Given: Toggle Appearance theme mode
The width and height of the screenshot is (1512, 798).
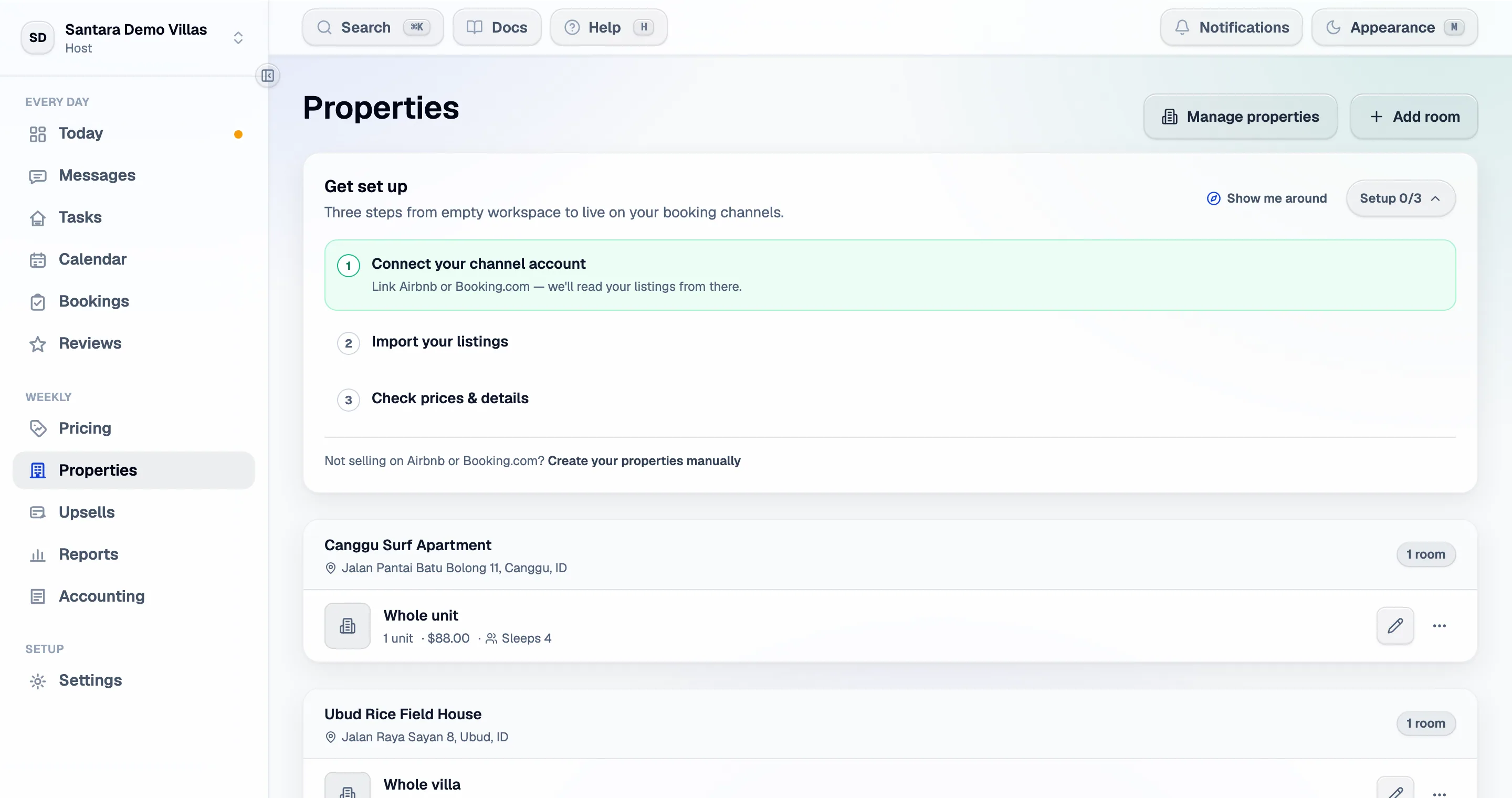Looking at the screenshot, I should (x=1394, y=28).
